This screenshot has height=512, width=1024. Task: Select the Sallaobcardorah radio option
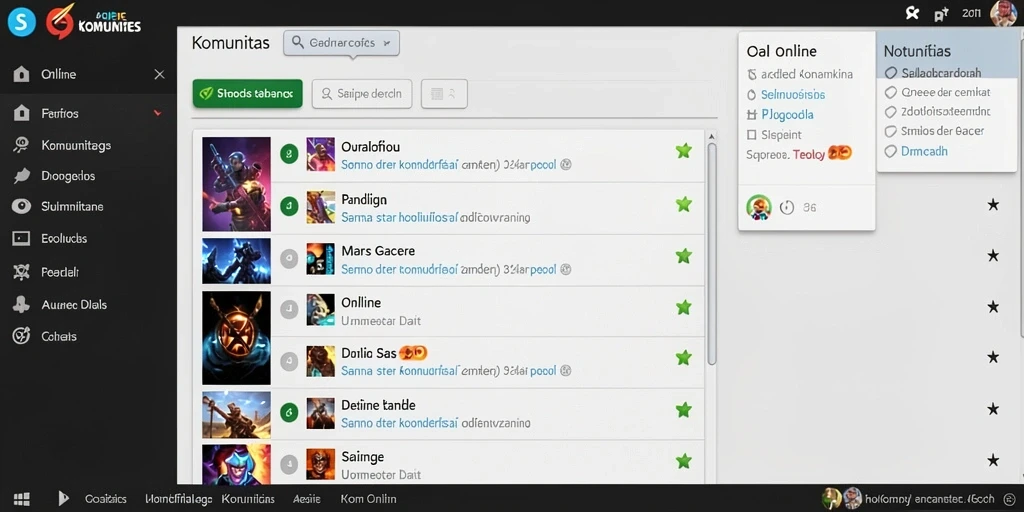click(890, 72)
